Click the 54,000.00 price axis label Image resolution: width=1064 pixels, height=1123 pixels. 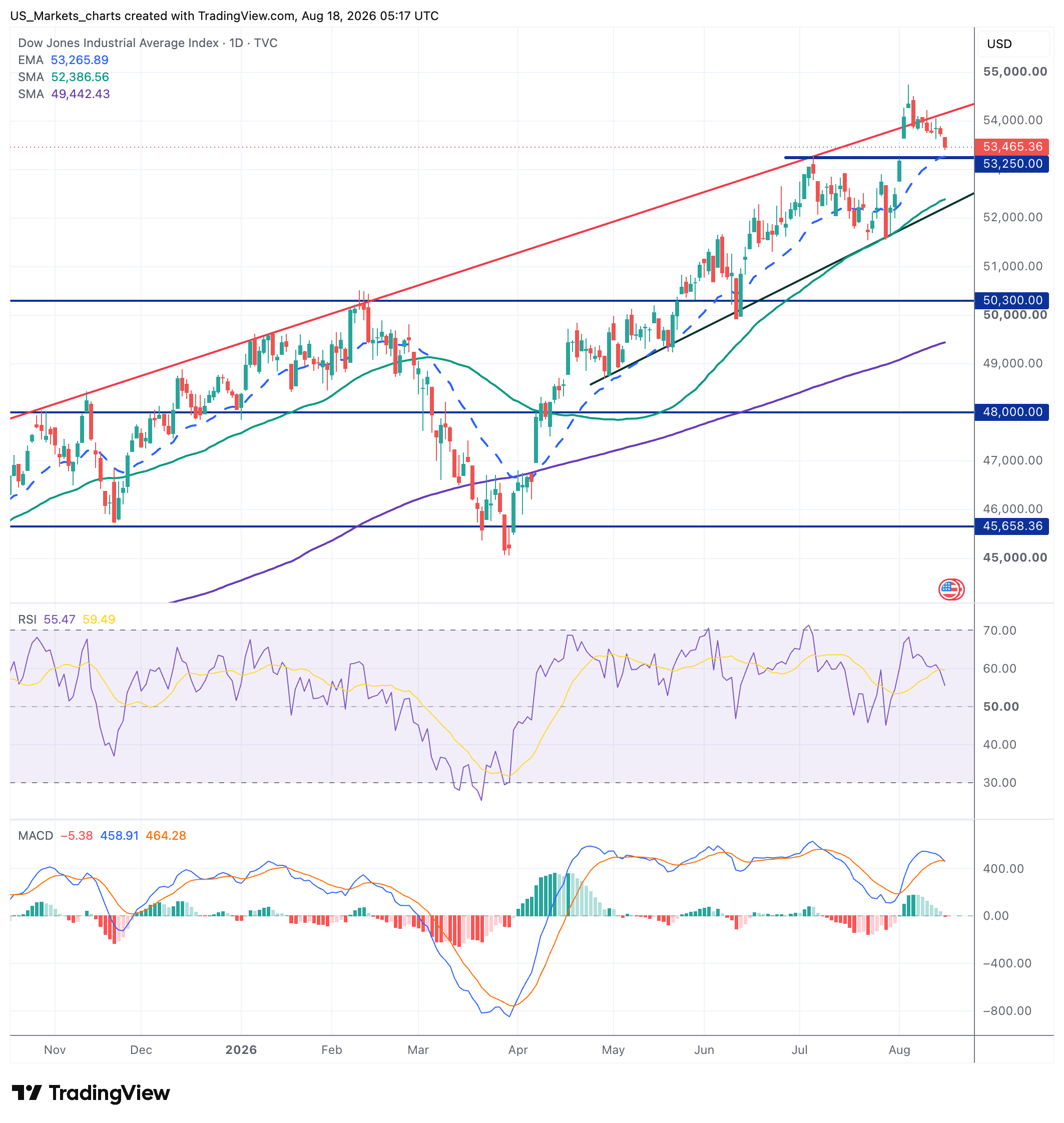pyautogui.click(x=1013, y=120)
